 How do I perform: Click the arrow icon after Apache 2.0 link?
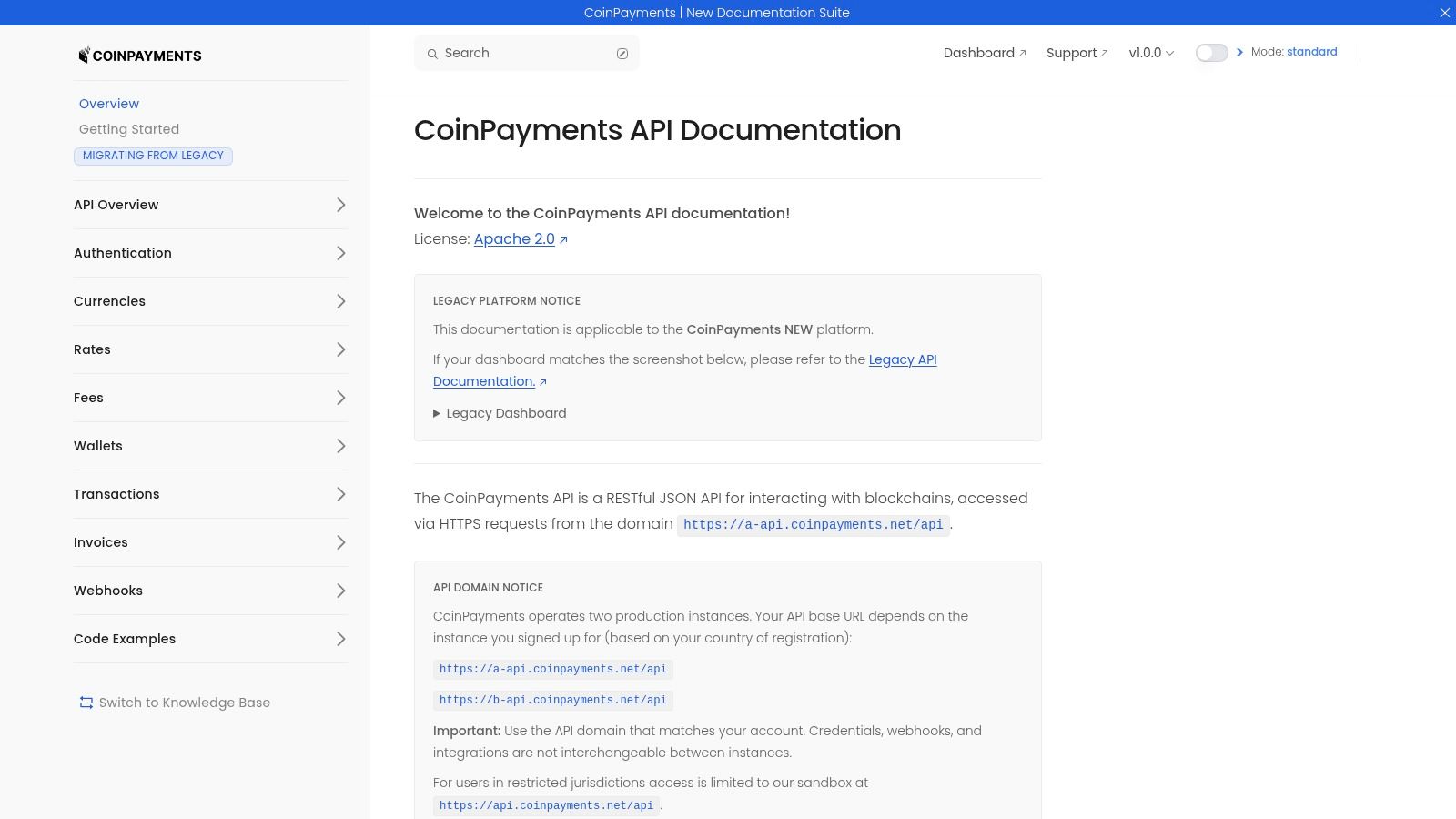[x=563, y=240]
